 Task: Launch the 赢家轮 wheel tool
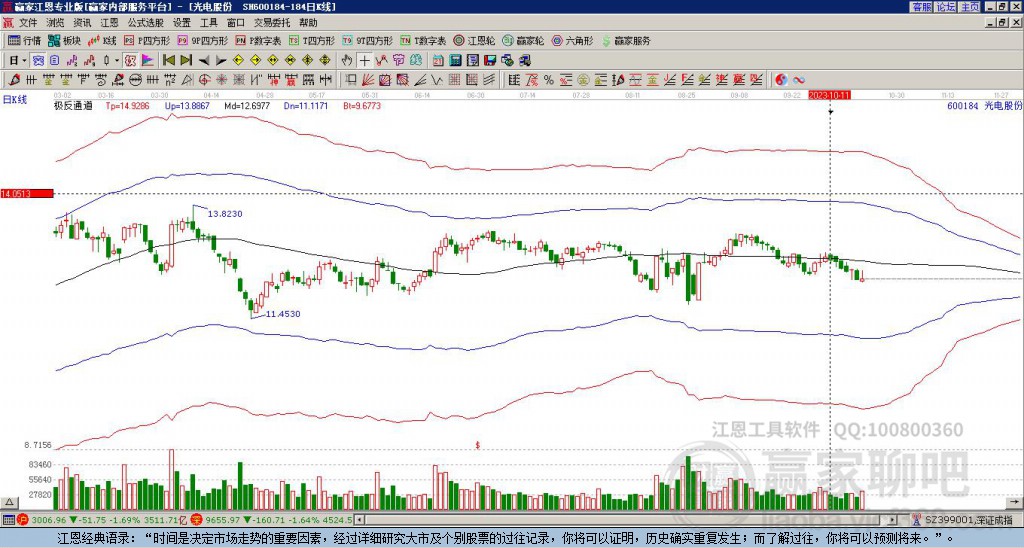523,40
